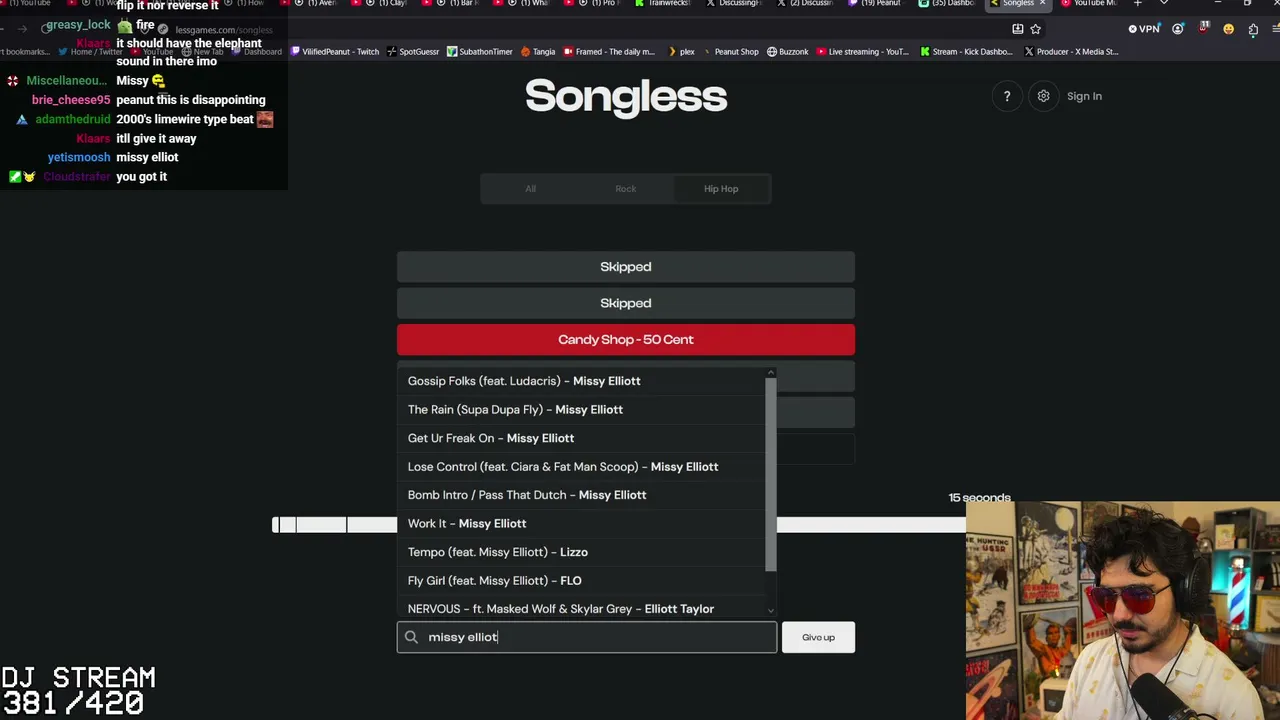Click the emoji face extension icon
1280x720 pixels.
(x=1228, y=29)
